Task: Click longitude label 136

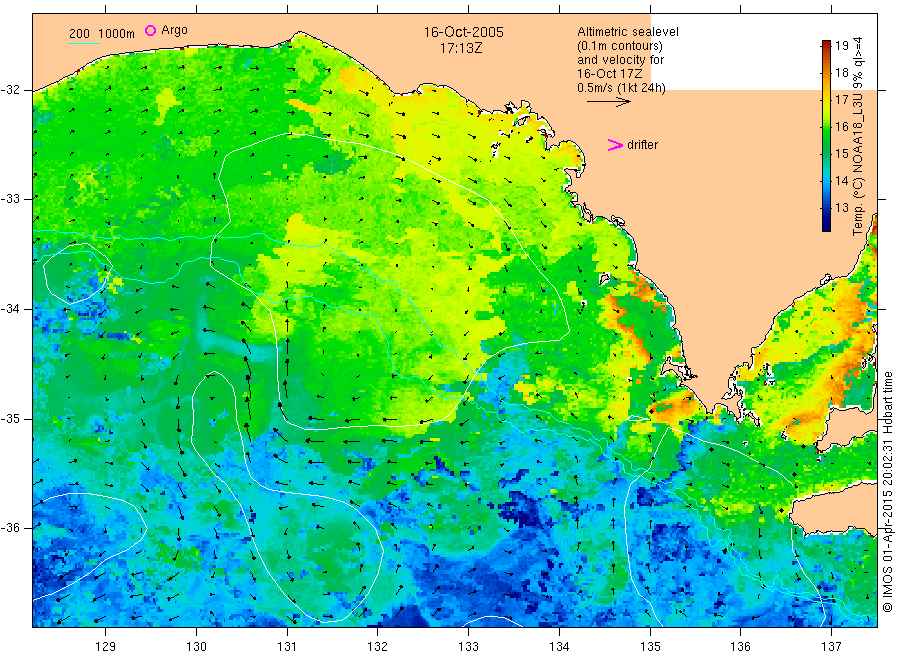Action: (740, 647)
